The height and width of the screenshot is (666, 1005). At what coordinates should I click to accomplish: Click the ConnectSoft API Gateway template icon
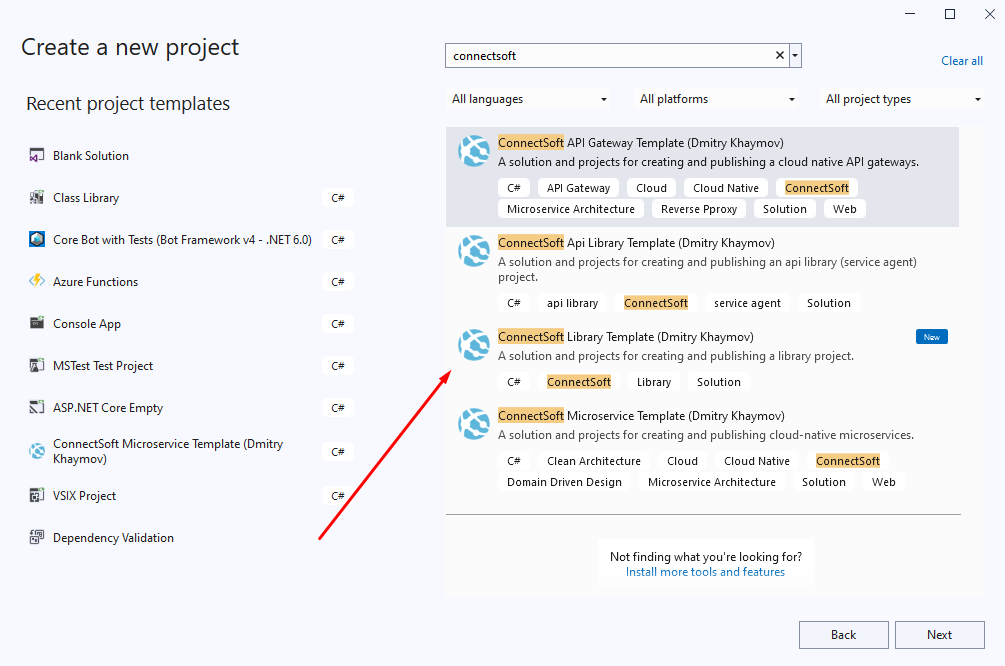click(473, 151)
